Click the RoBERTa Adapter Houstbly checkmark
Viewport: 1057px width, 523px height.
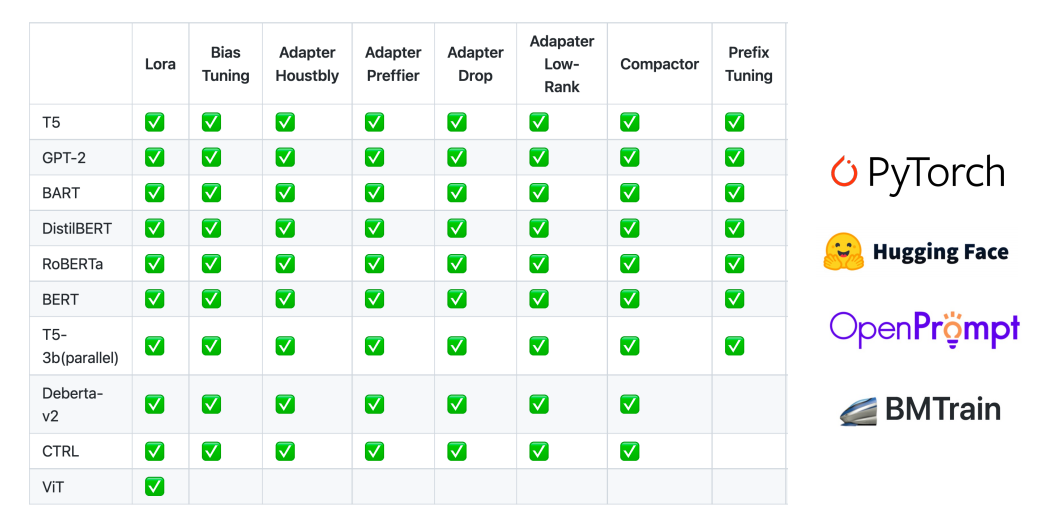pos(285,263)
